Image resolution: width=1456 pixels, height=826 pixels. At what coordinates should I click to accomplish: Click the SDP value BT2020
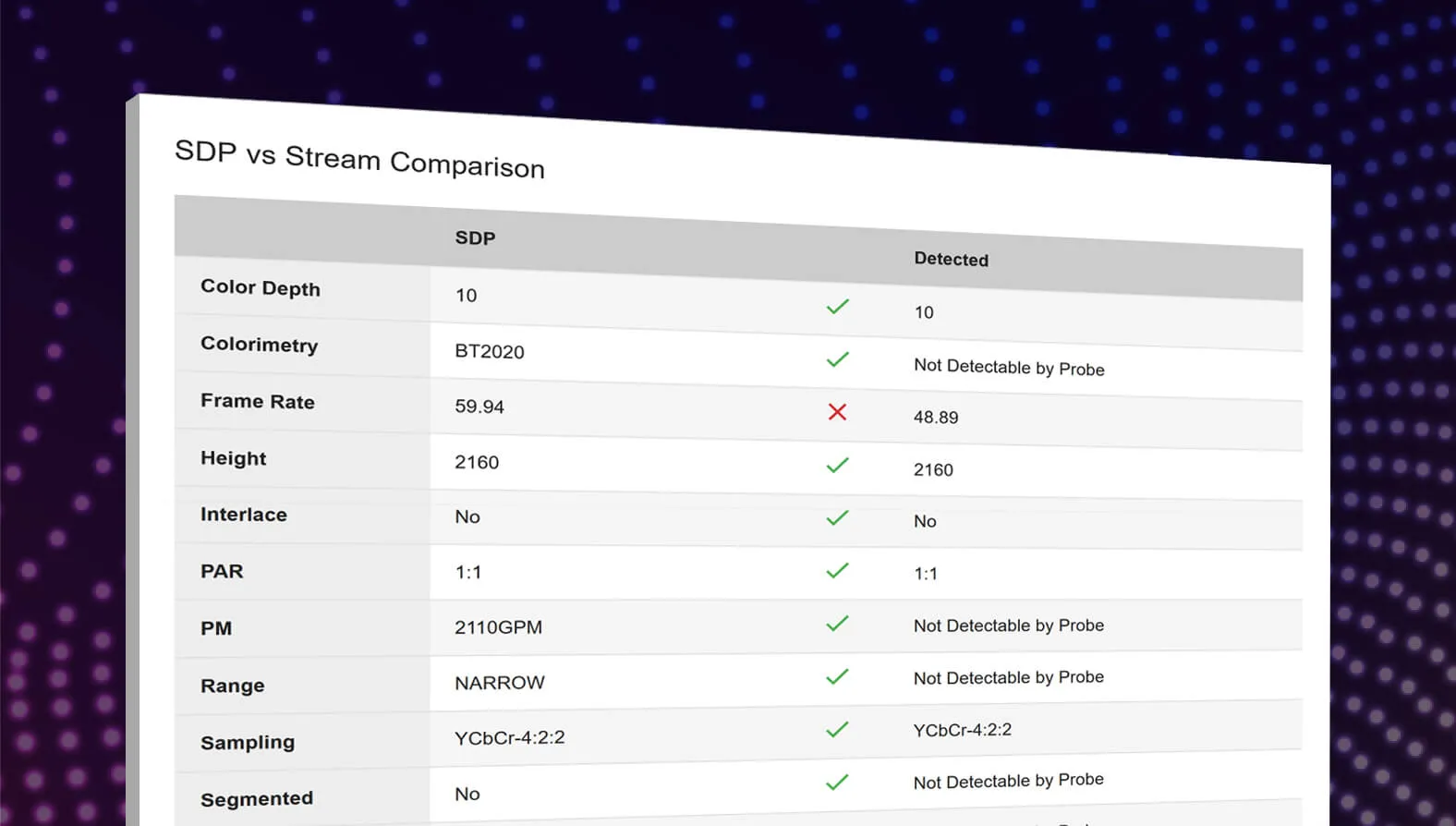pyautogui.click(x=489, y=352)
